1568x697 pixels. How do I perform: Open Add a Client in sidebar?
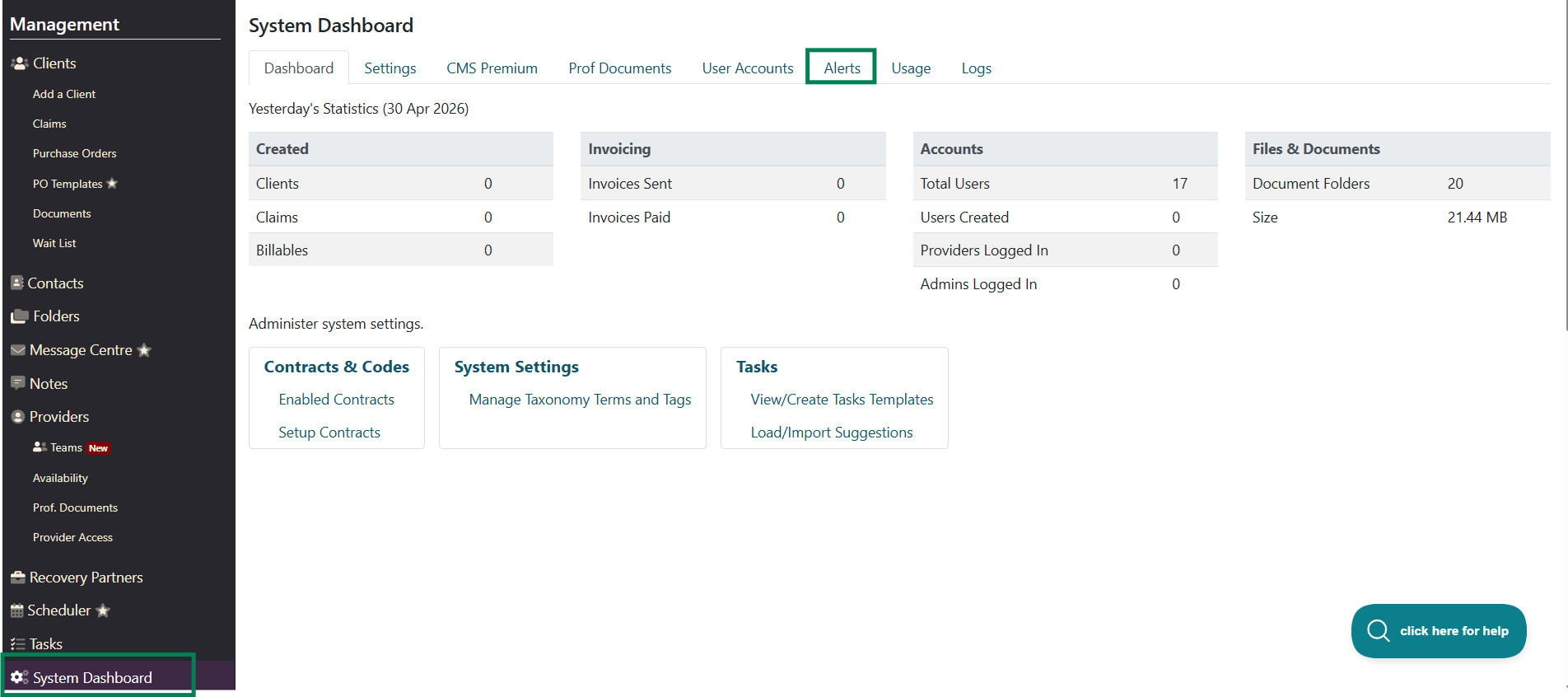point(64,94)
